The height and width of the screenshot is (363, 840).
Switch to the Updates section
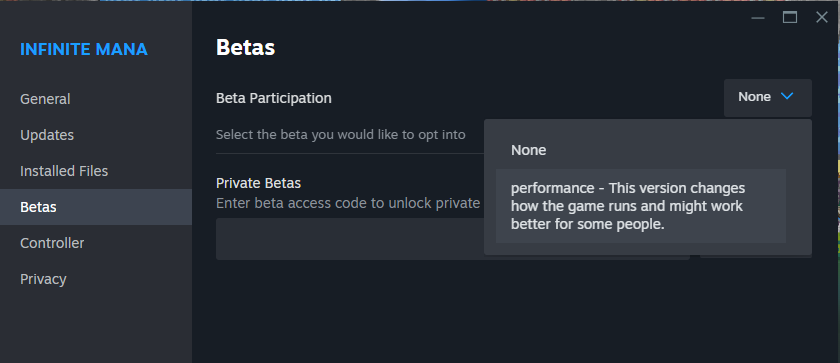point(47,135)
